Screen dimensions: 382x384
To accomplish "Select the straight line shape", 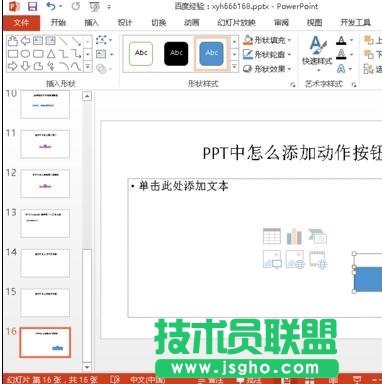I will [x=63, y=41].
